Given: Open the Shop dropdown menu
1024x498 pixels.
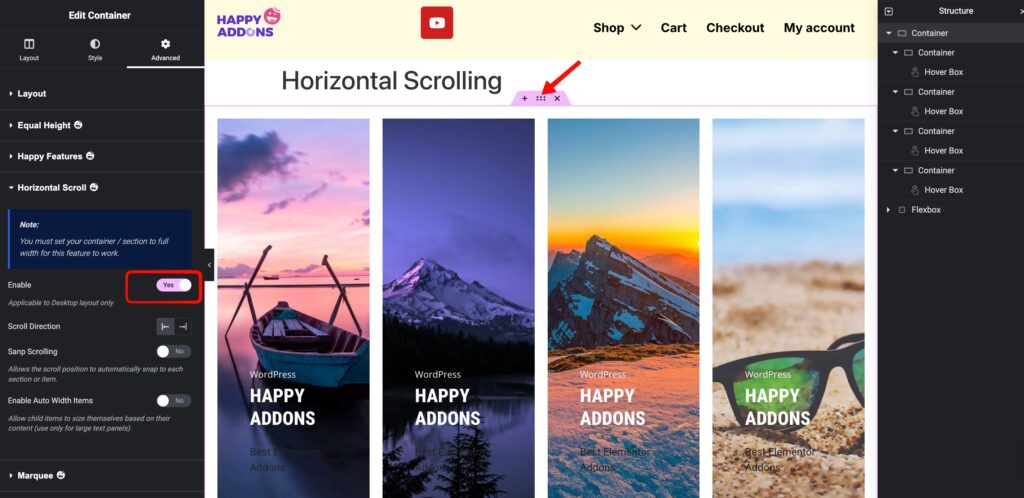Looking at the screenshot, I should (x=617, y=27).
